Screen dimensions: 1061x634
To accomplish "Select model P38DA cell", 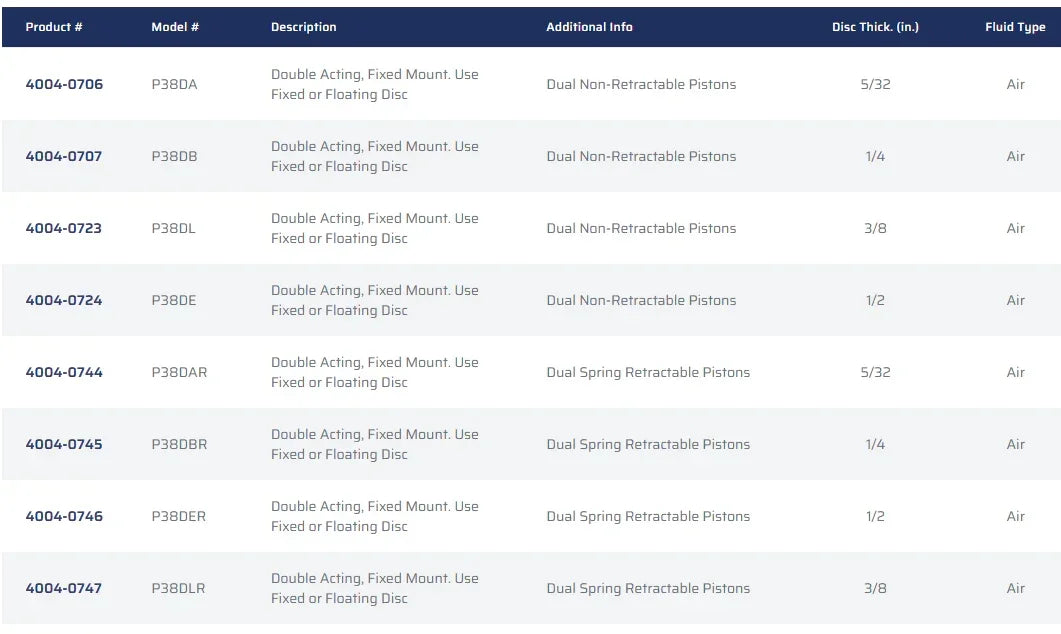I will pos(175,84).
